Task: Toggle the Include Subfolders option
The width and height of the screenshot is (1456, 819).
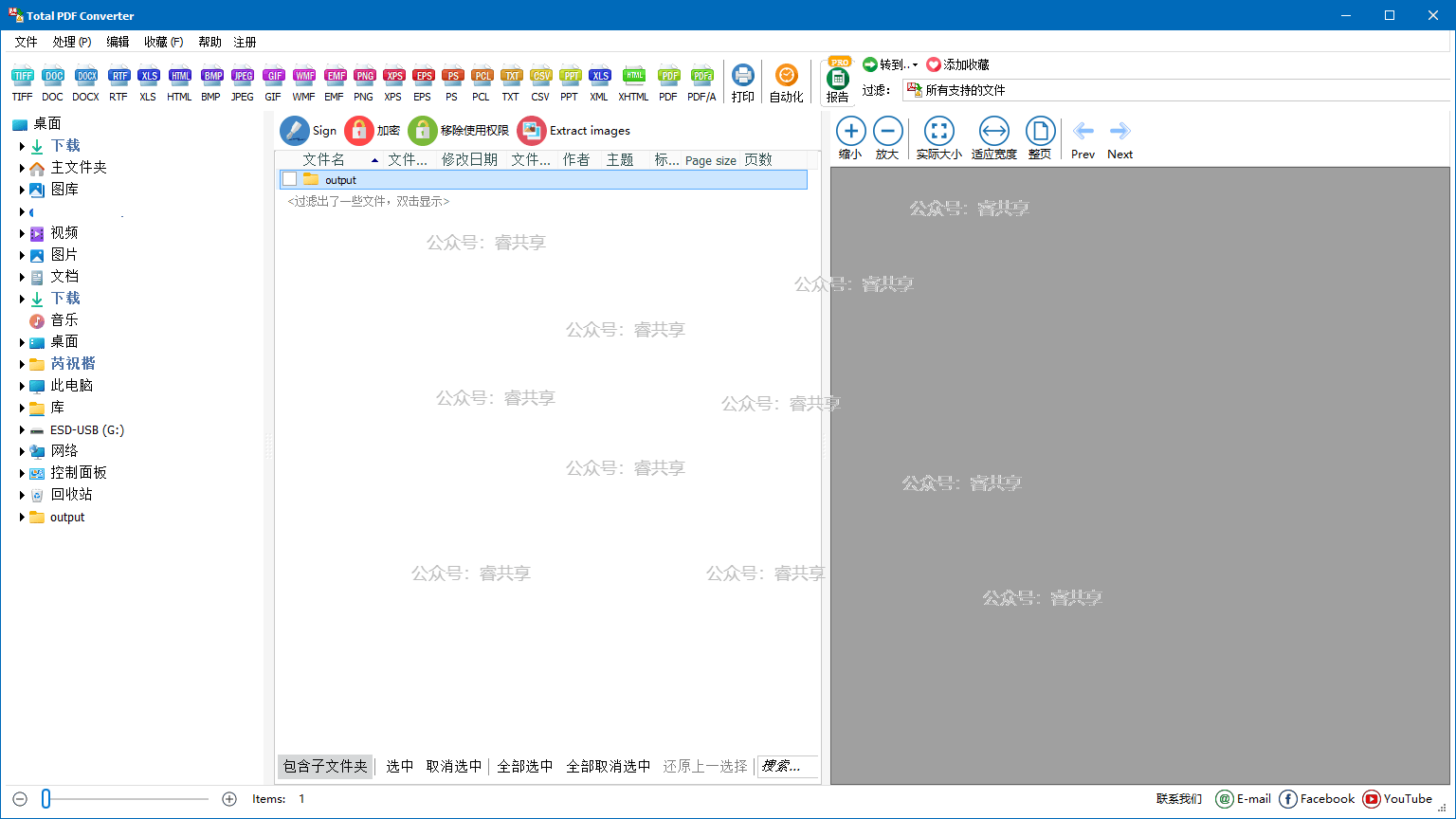Action: tap(325, 766)
